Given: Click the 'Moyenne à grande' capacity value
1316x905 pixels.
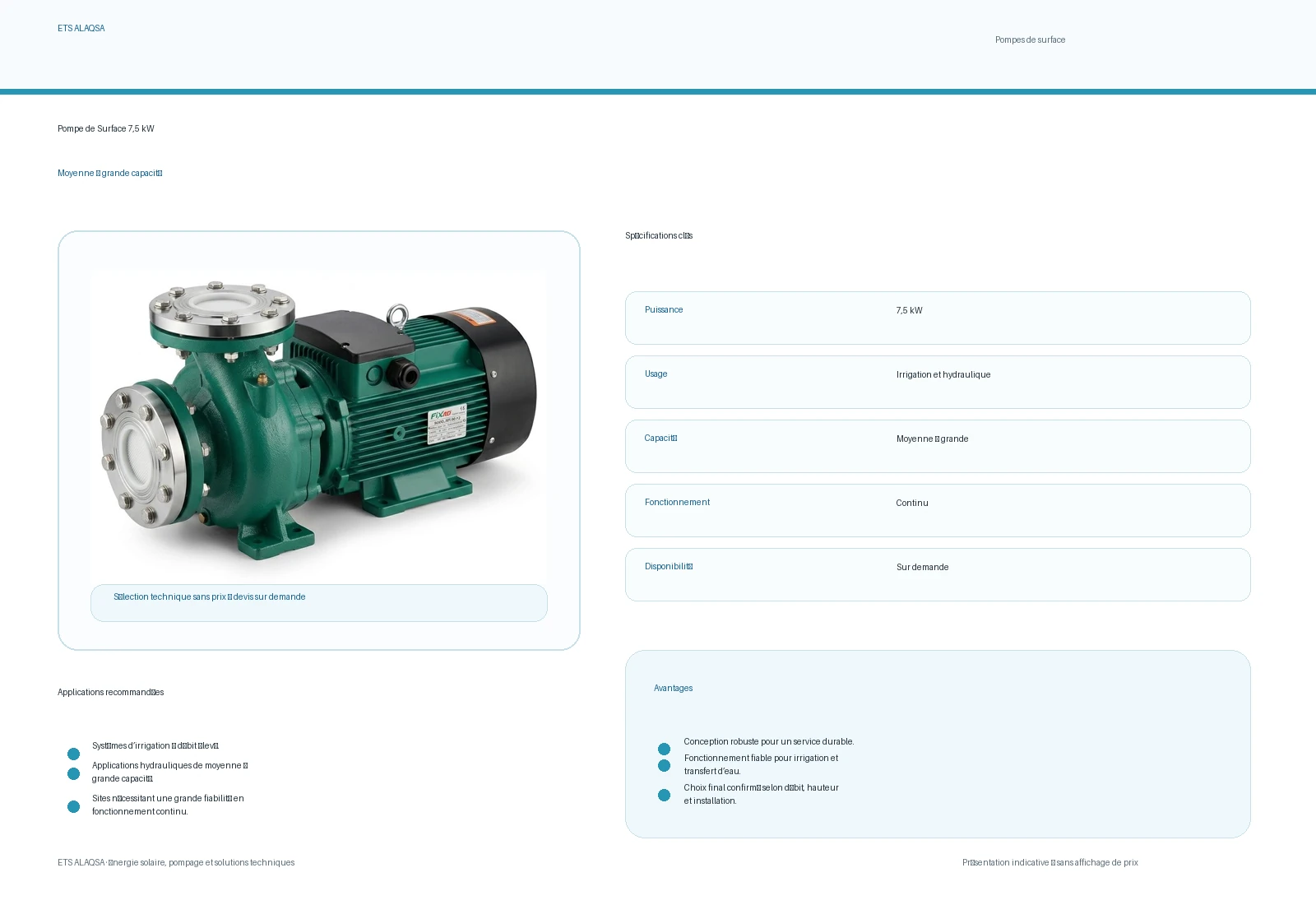Looking at the screenshot, I should (x=933, y=439).
